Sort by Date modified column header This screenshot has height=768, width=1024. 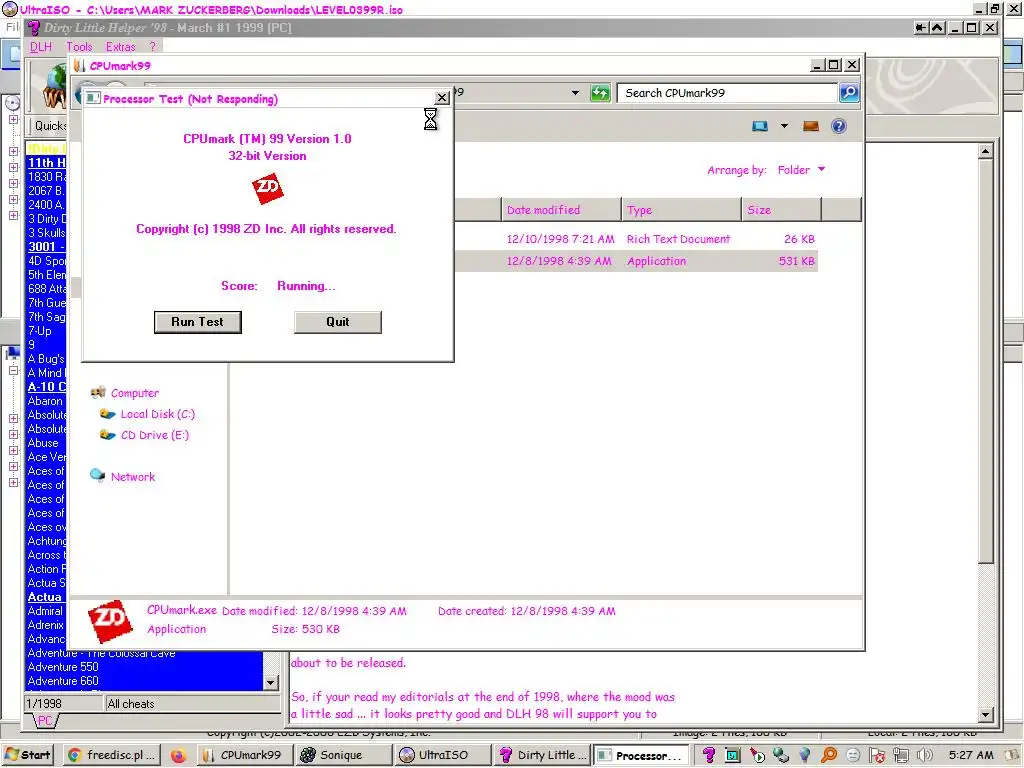[x=561, y=210]
